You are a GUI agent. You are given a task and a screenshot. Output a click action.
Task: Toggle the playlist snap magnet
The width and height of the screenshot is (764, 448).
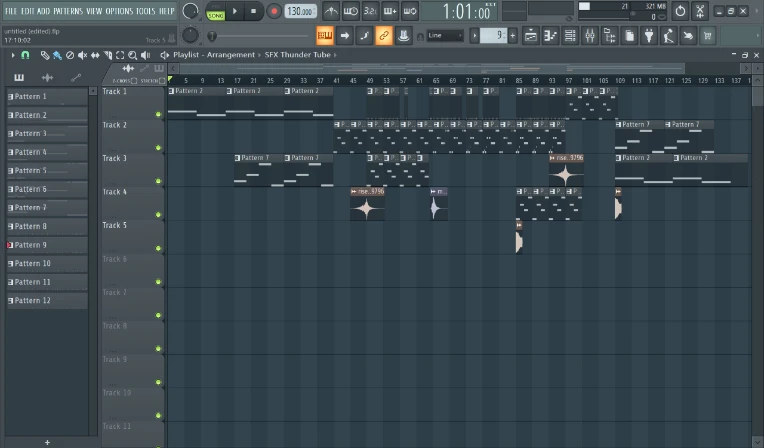click(x=25, y=55)
